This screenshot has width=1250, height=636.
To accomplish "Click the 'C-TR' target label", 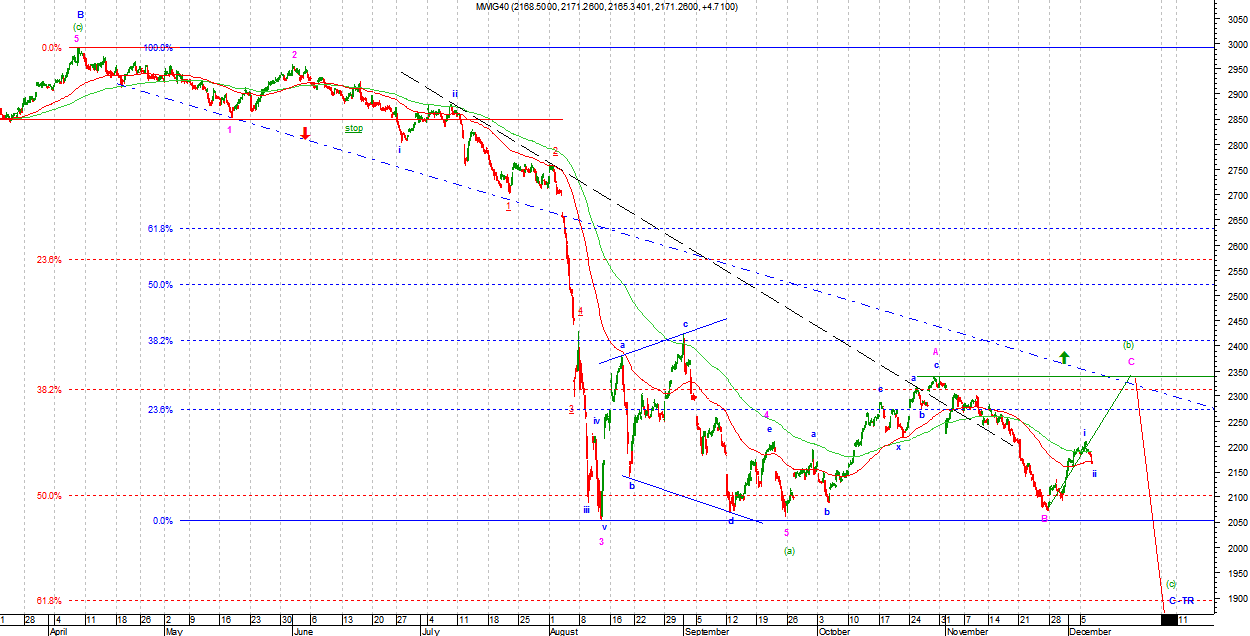I will 1181,600.
